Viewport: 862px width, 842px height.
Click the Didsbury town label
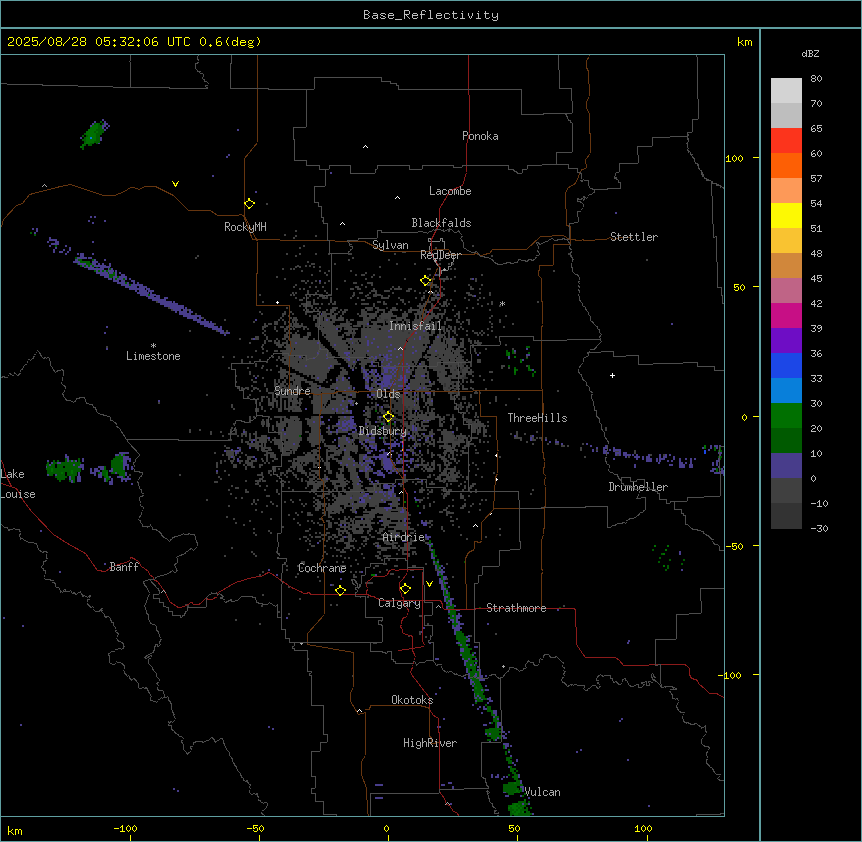click(383, 431)
